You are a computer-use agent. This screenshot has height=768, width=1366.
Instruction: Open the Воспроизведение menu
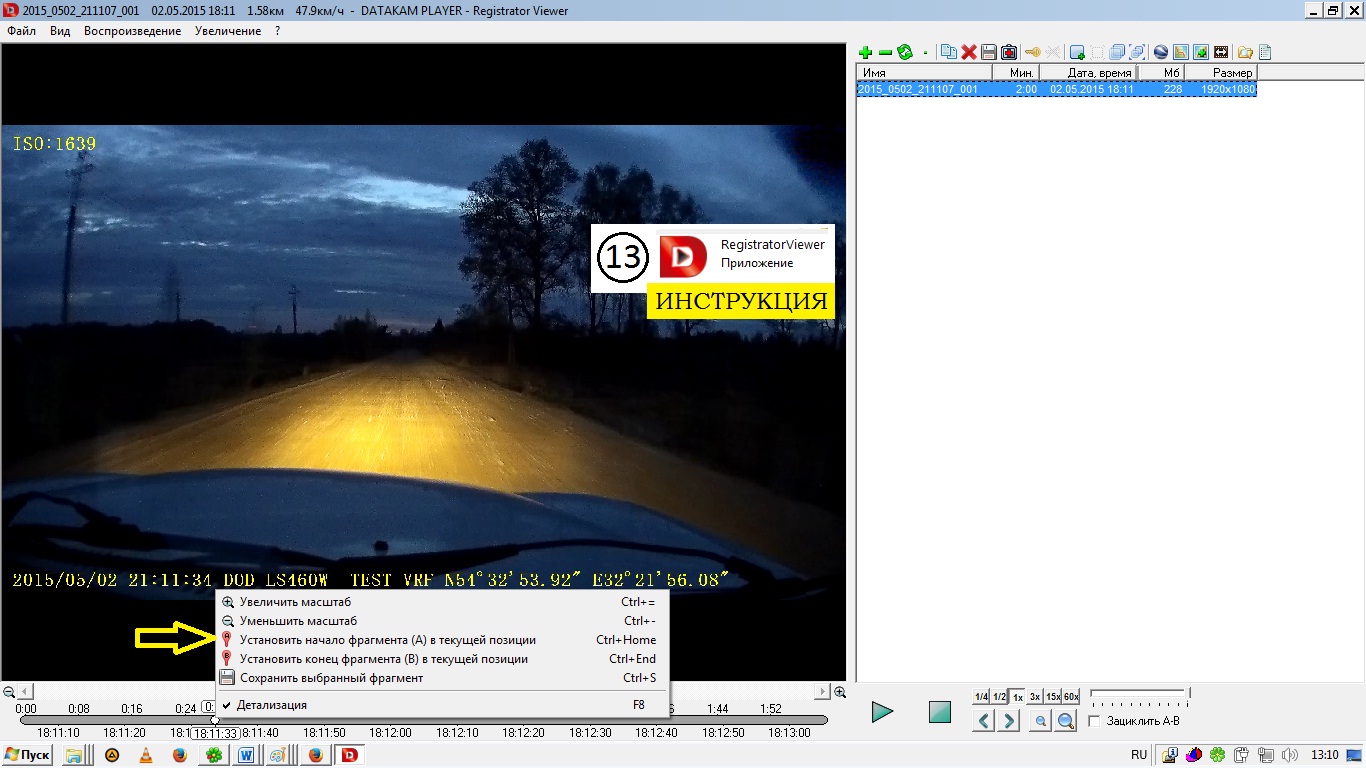[132, 31]
